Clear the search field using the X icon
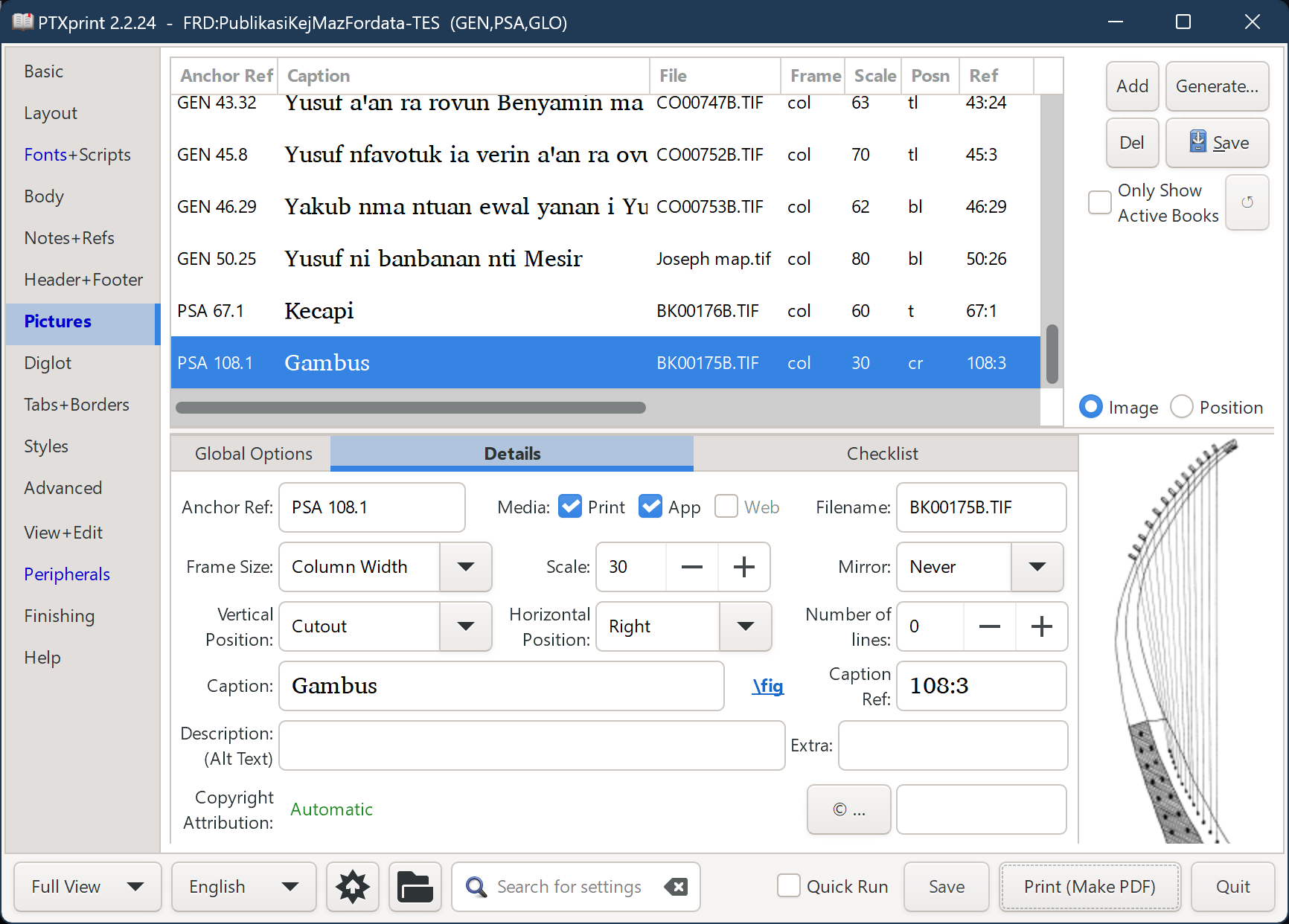Screen dimensions: 1289x924 click(676, 887)
